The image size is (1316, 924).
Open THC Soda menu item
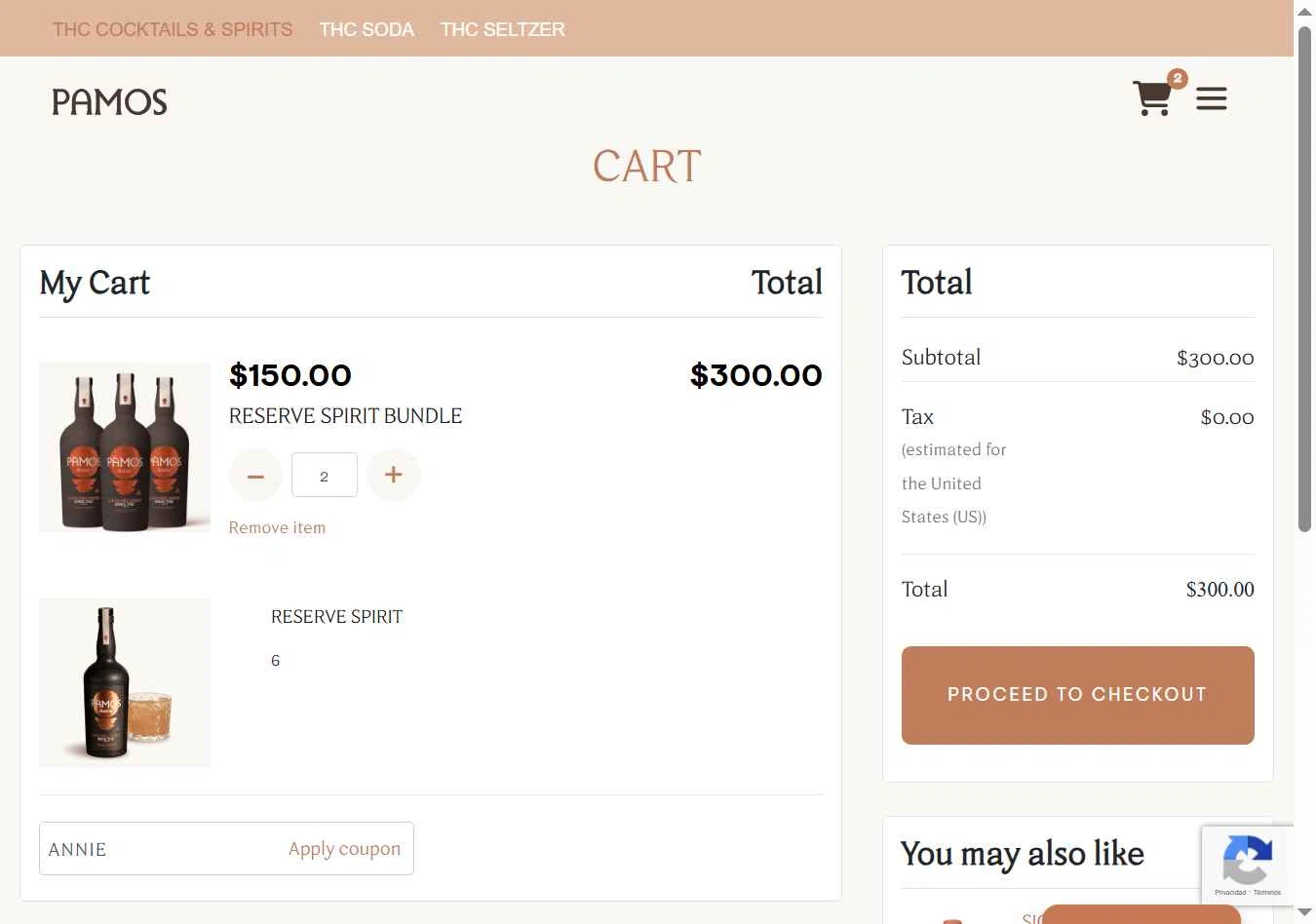[367, 29]
